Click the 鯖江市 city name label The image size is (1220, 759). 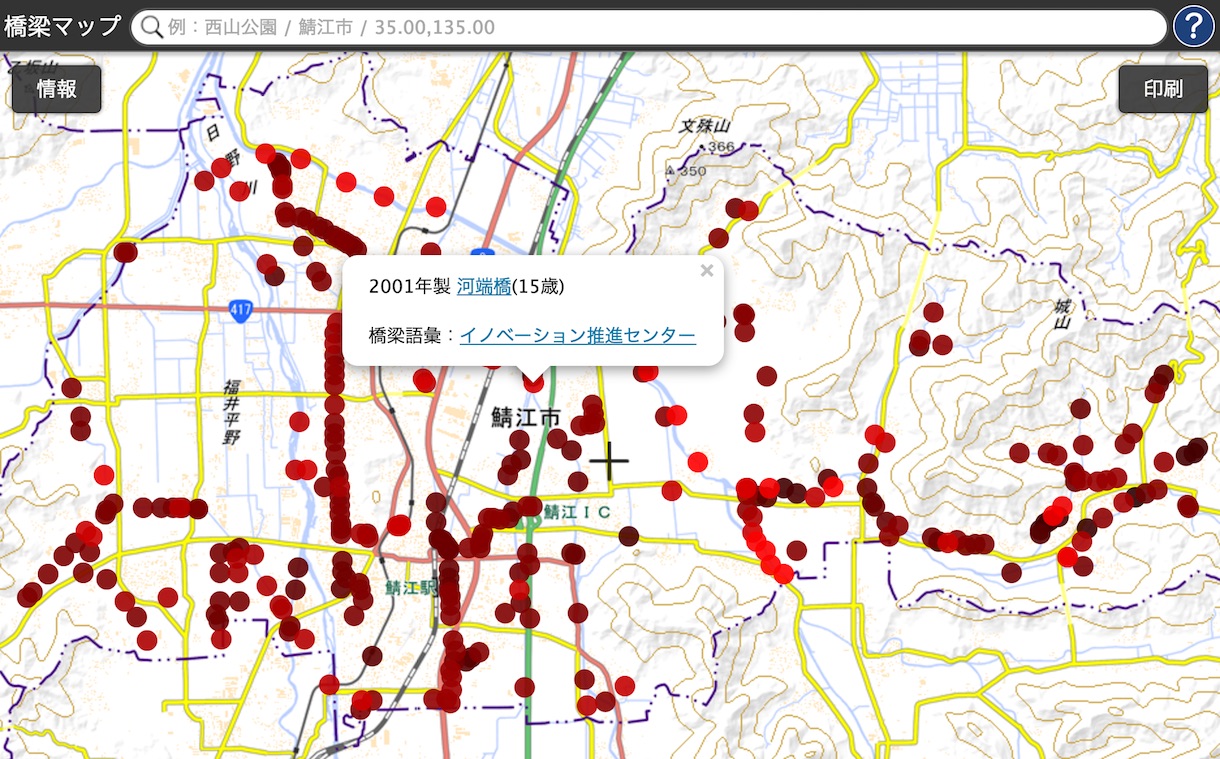point(526,418)
